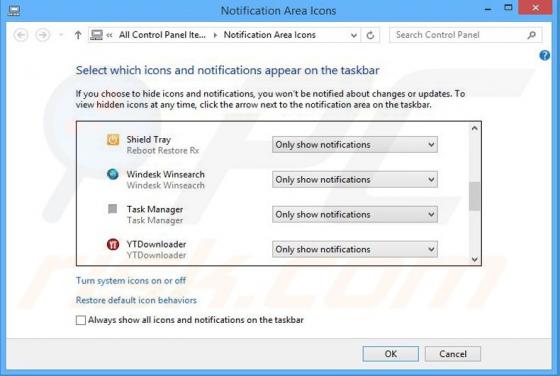The height and width of the screenshot is (376, 560).
Task: Click the address bar overflow chevrons
Action: tap(110, 35)
